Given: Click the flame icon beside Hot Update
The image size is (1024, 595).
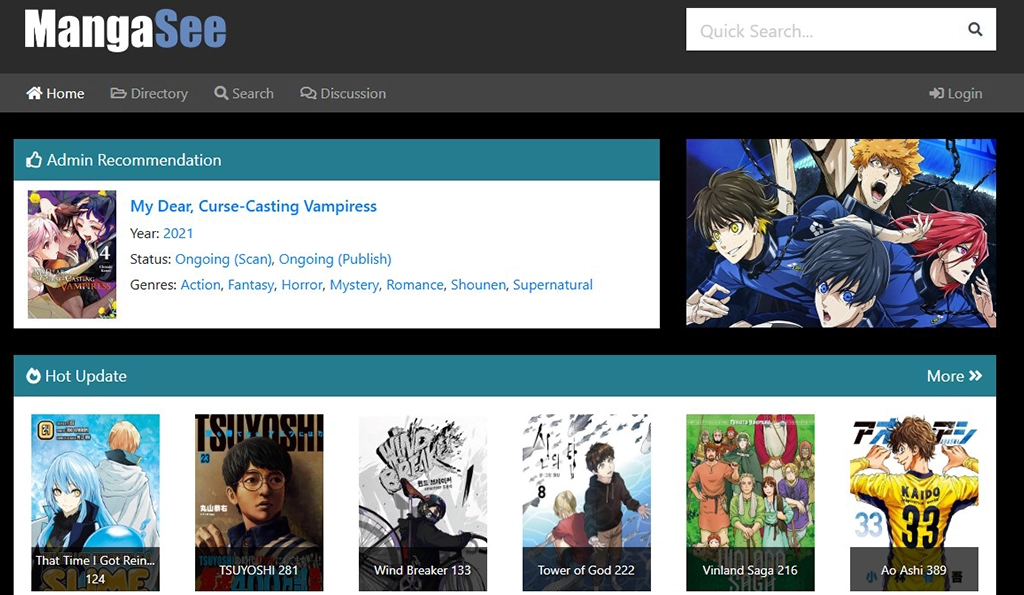Looking at the screenshot, I should click(34, 376).
